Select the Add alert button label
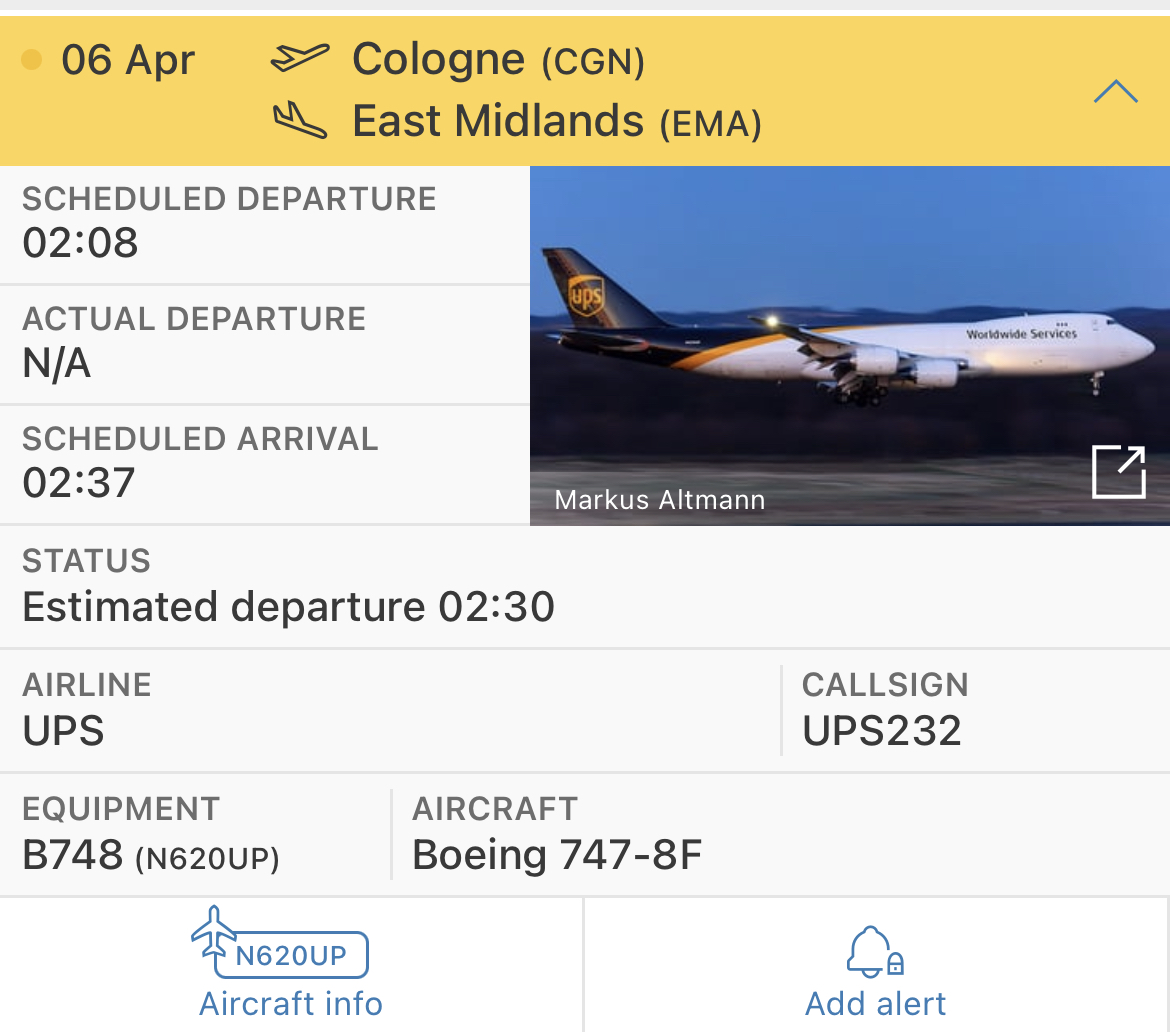The height and width of the screenshot is (1032, 1170). click(875, 1003)
